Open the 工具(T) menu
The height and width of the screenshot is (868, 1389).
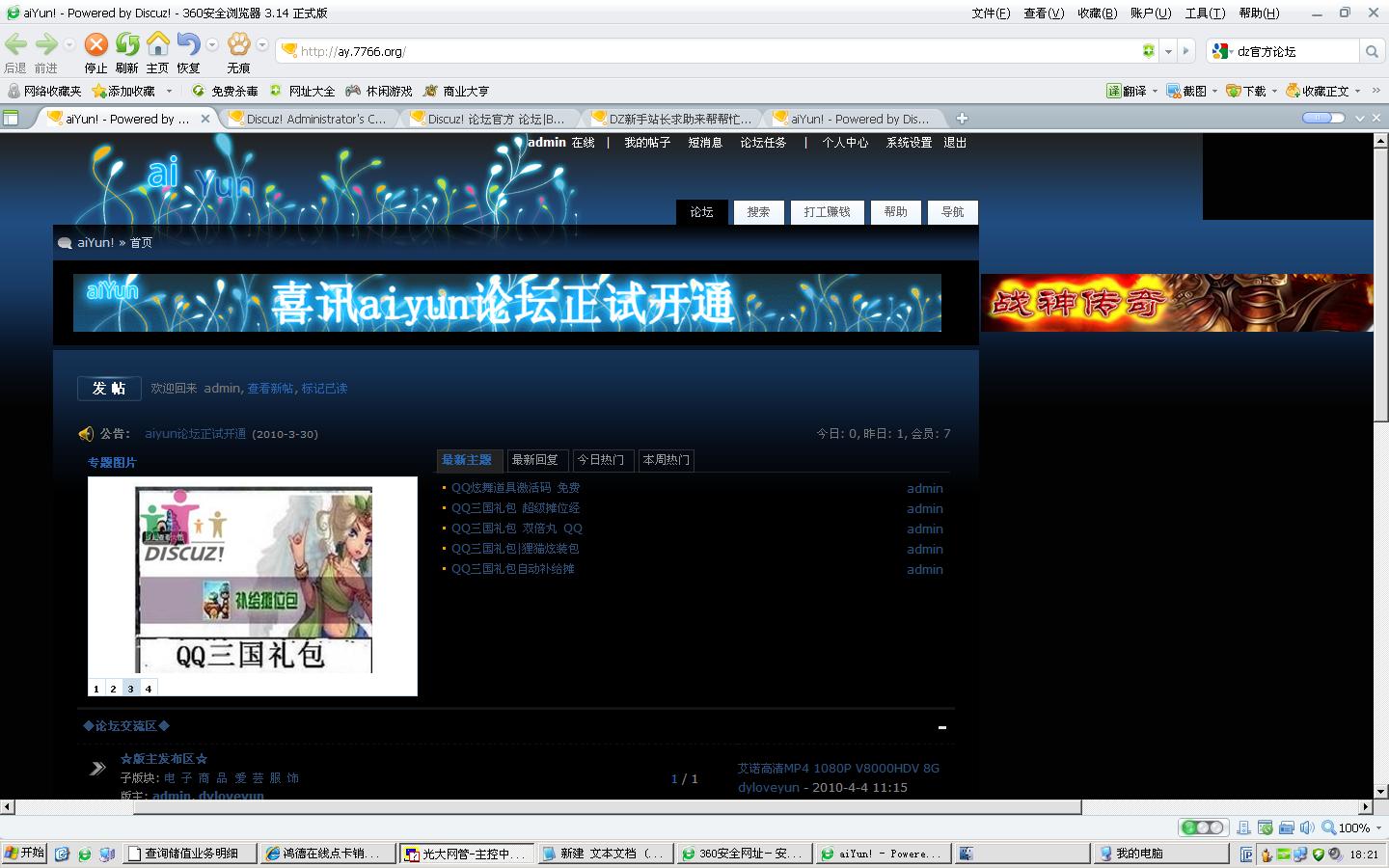click(1205, 13)
